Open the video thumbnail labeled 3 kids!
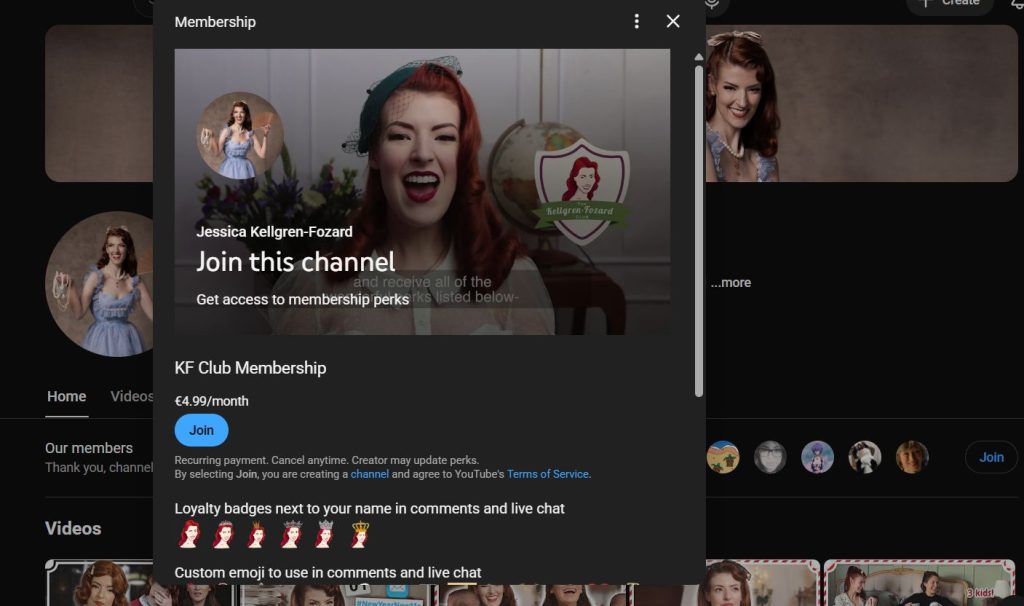Viewport: 1024px width, 606px height. (920, 582)
